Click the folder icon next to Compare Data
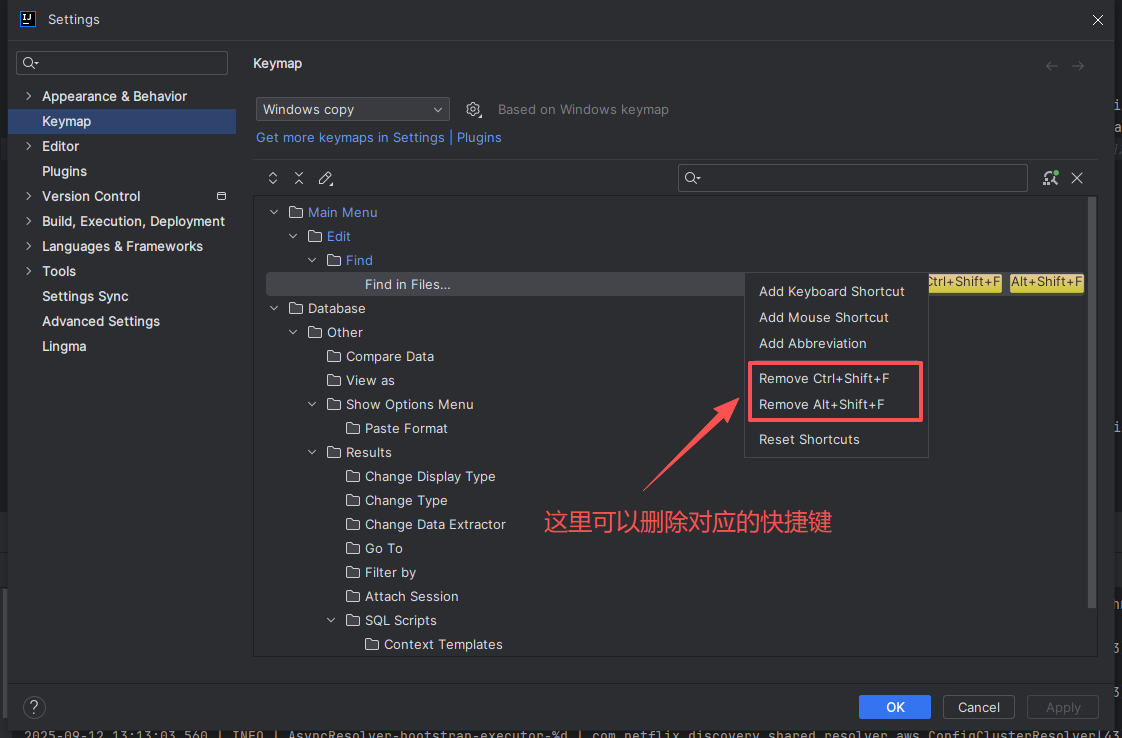Image resolution: width=1122 pixels, height=738 pixels. (333, 356)
